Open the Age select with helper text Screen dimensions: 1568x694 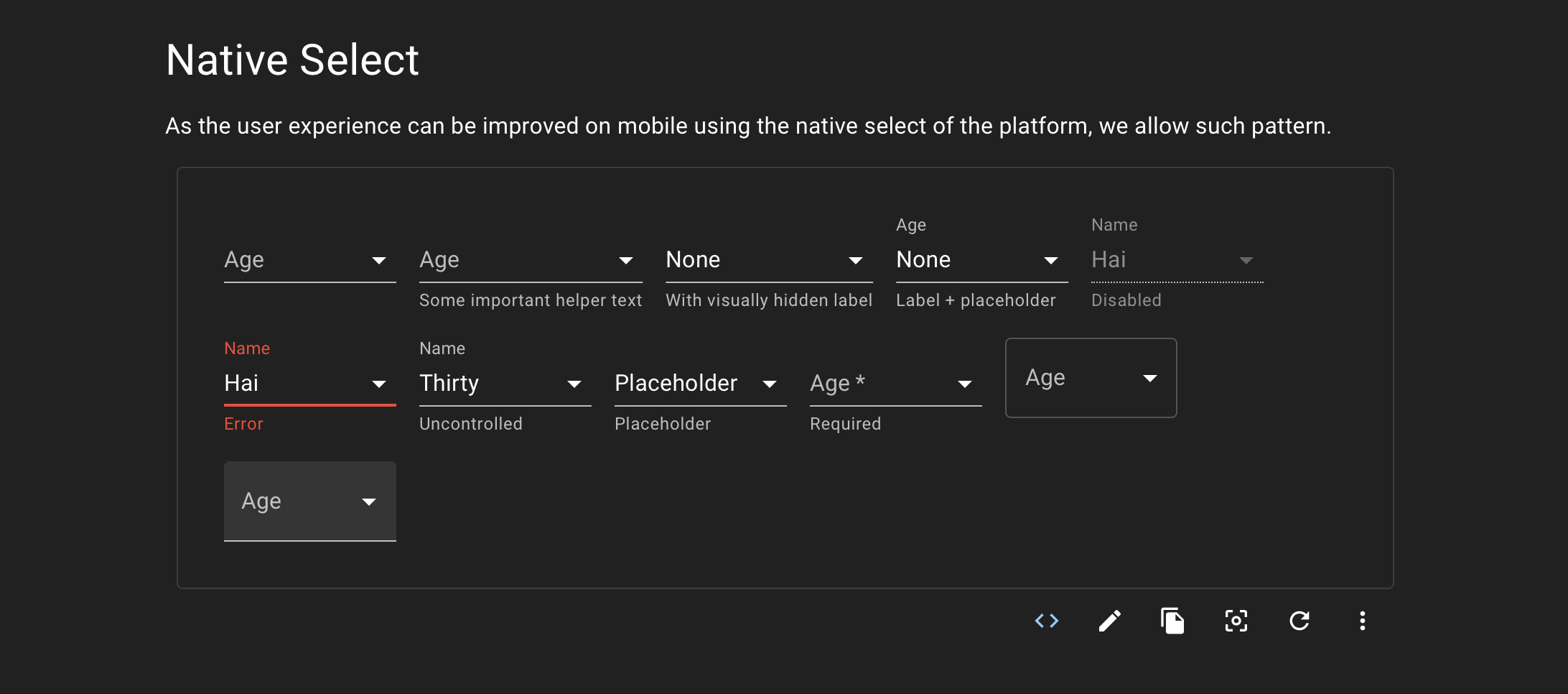530,260
